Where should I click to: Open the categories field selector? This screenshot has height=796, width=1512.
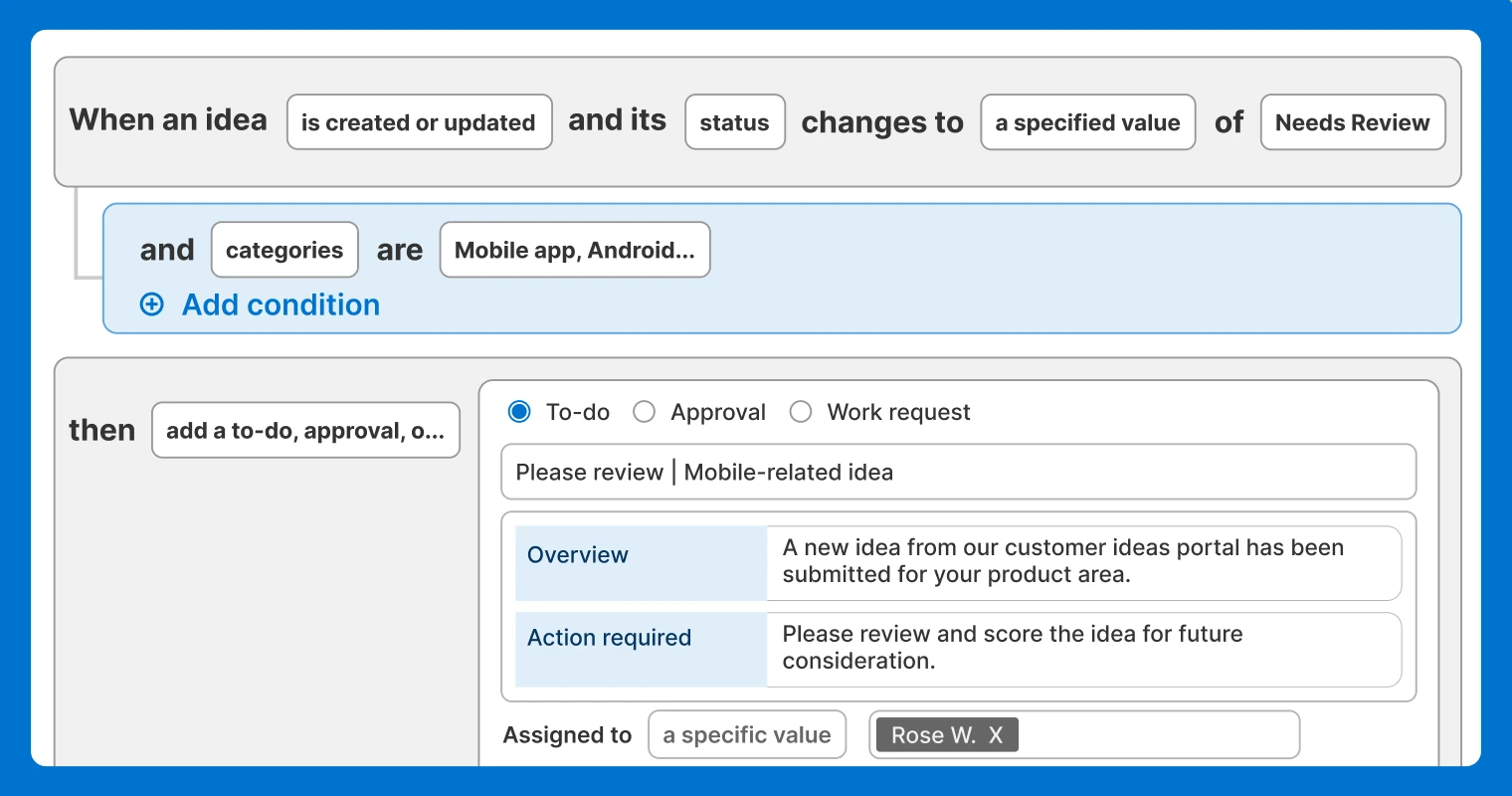[284, 250]
